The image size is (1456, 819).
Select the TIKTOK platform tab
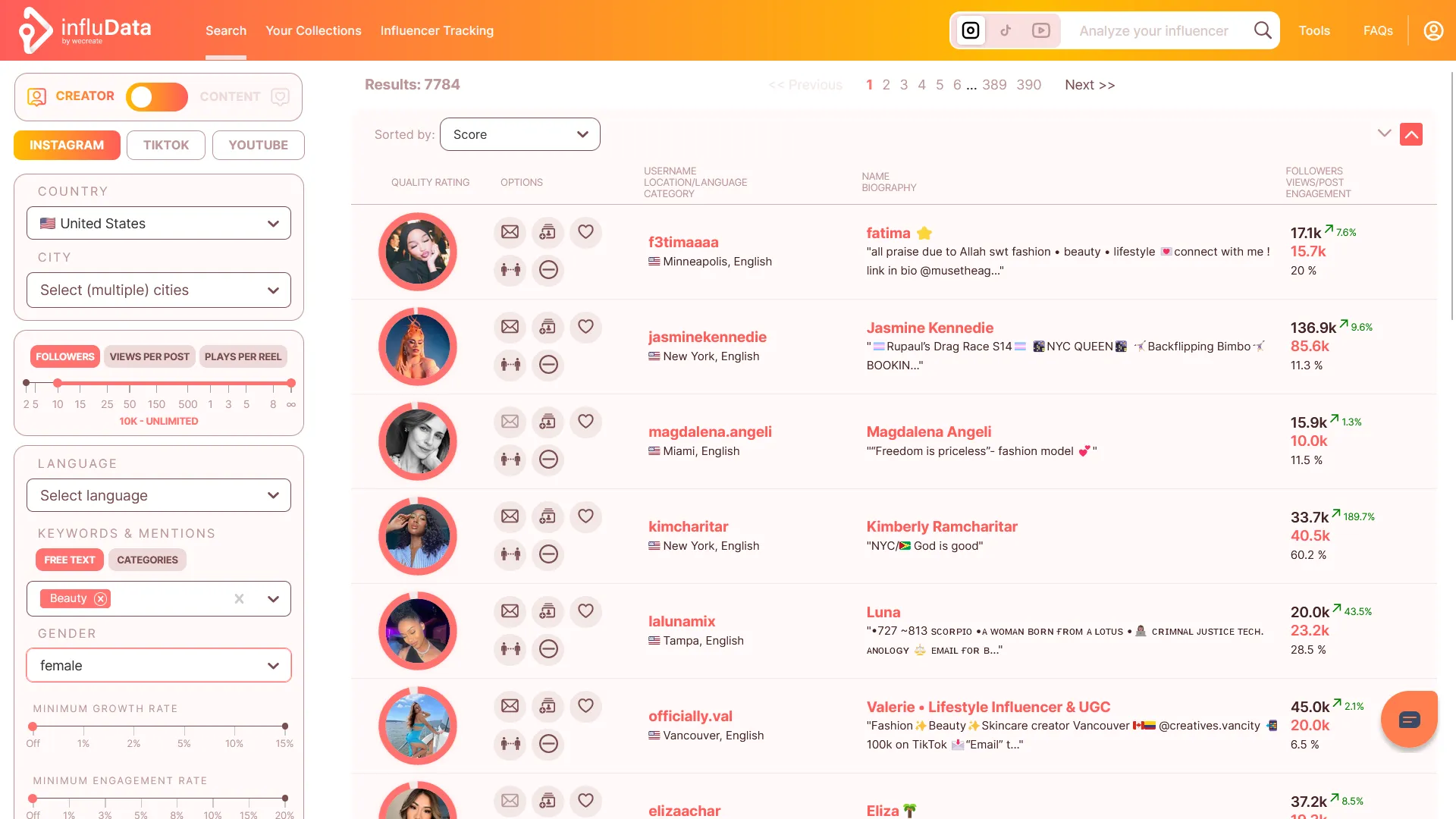(166, 146)
